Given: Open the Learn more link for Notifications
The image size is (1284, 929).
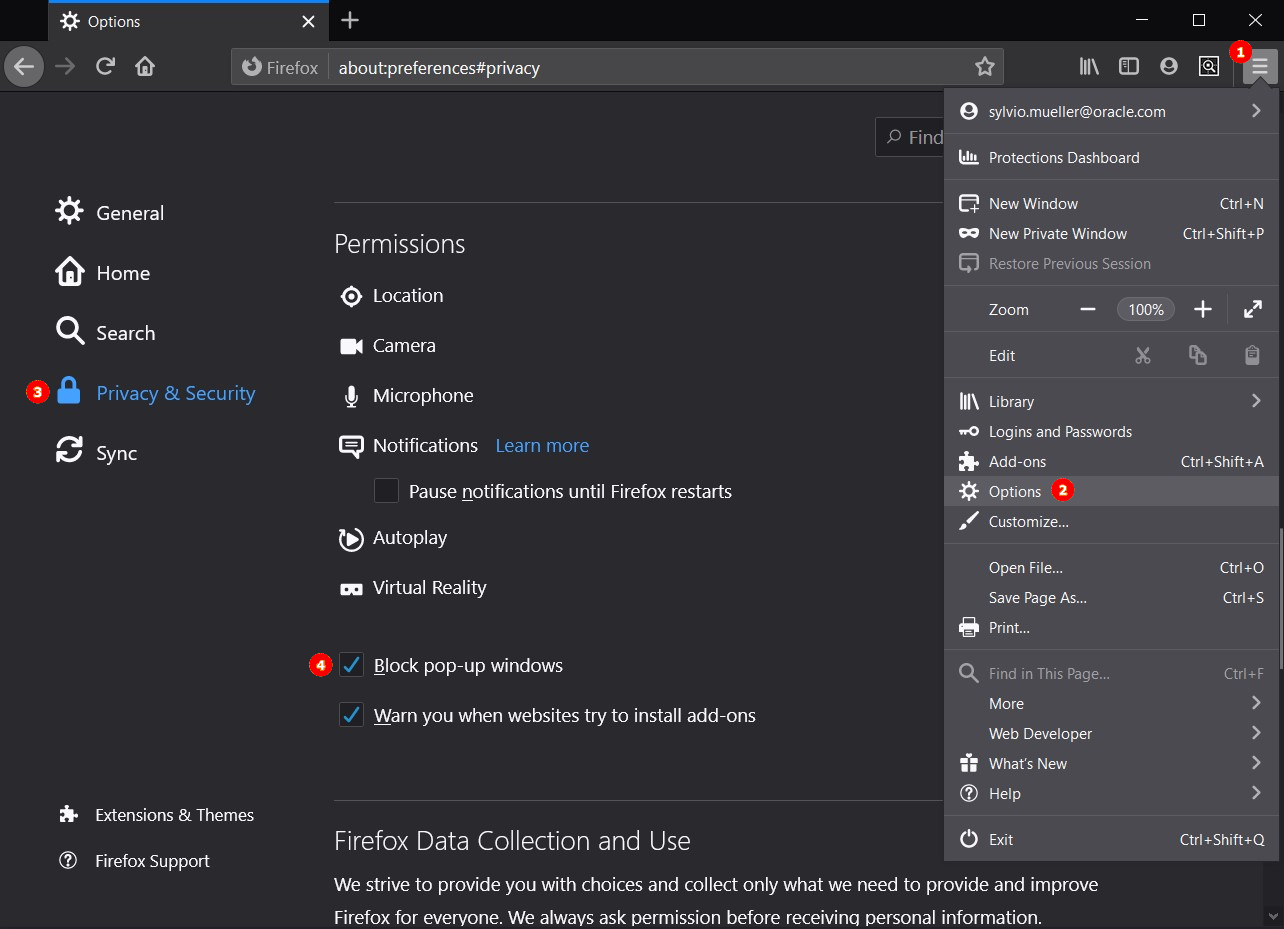Looking at the screenshot, I should point(542,445).
